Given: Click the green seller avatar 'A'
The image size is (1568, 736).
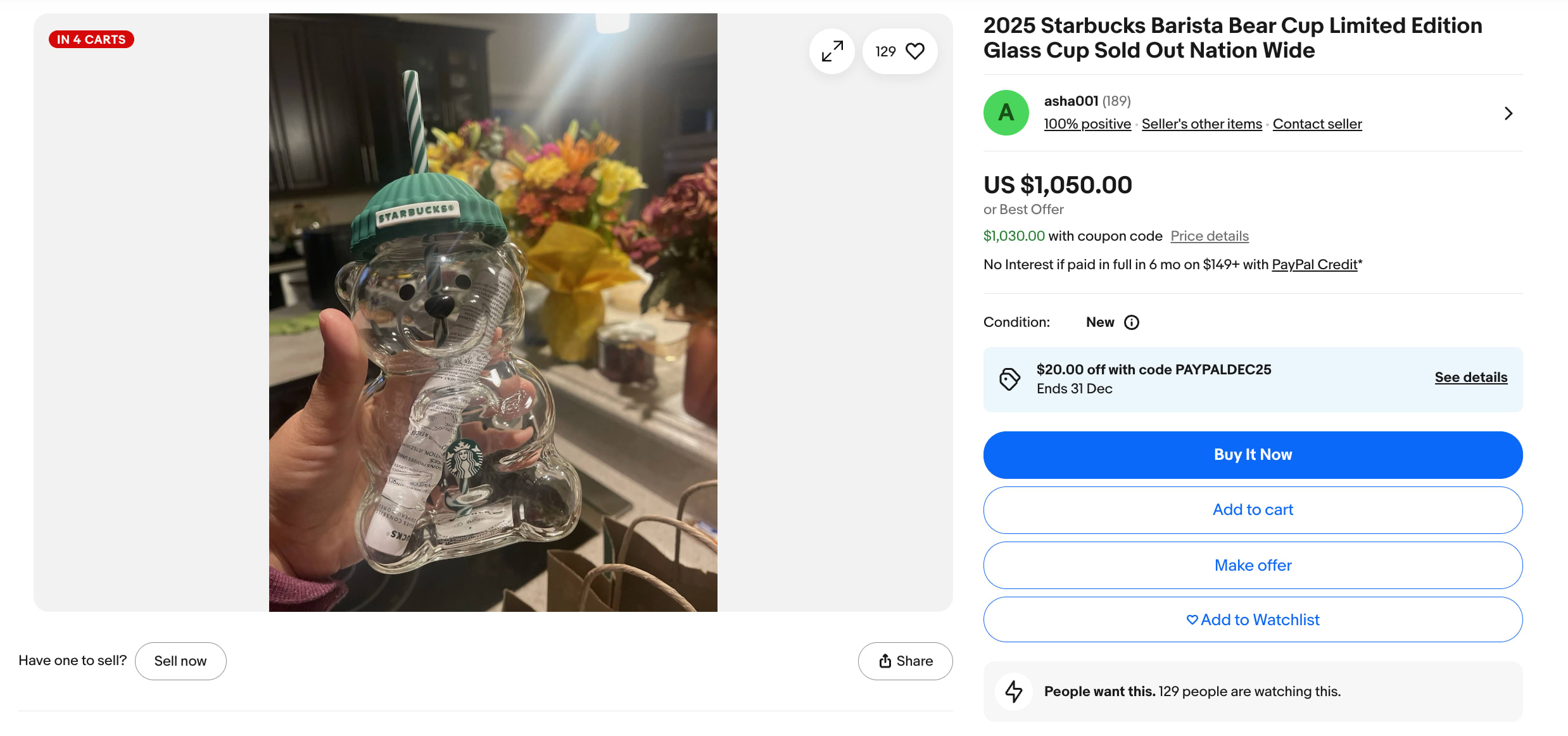Looking at the screenshot, I should pos(1006,113).
